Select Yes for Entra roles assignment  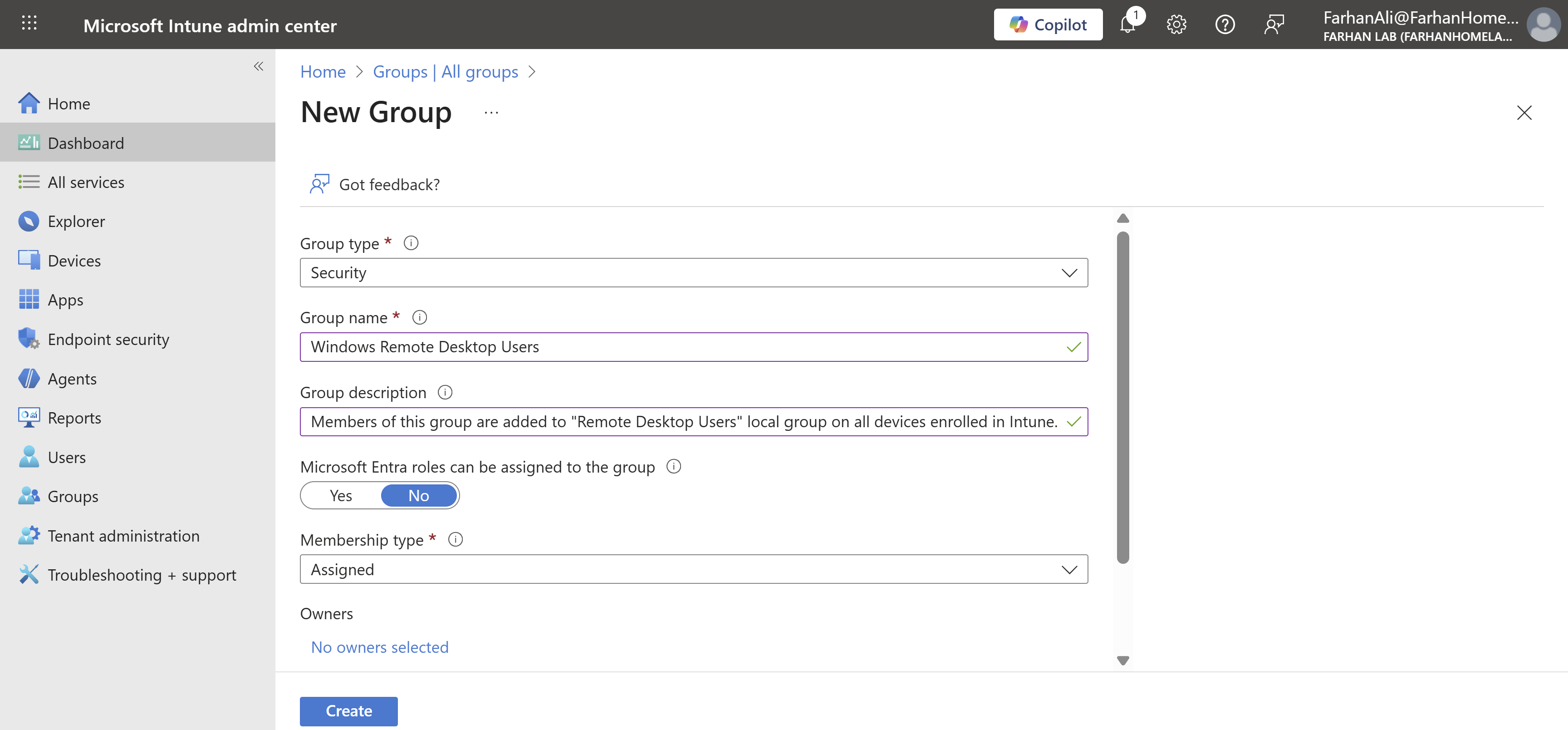[341, 496]
